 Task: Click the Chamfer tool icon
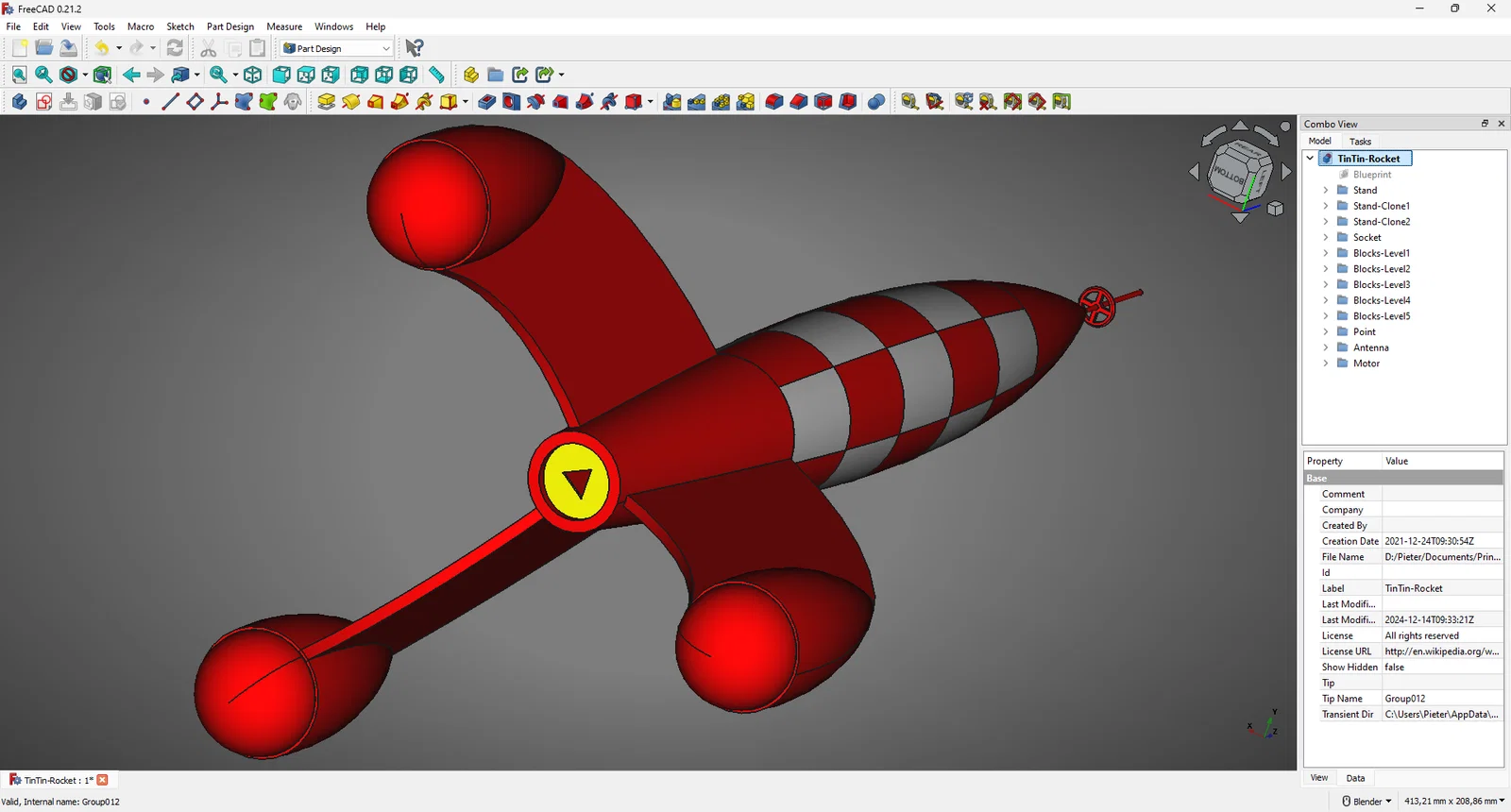(x=799, y=102)
